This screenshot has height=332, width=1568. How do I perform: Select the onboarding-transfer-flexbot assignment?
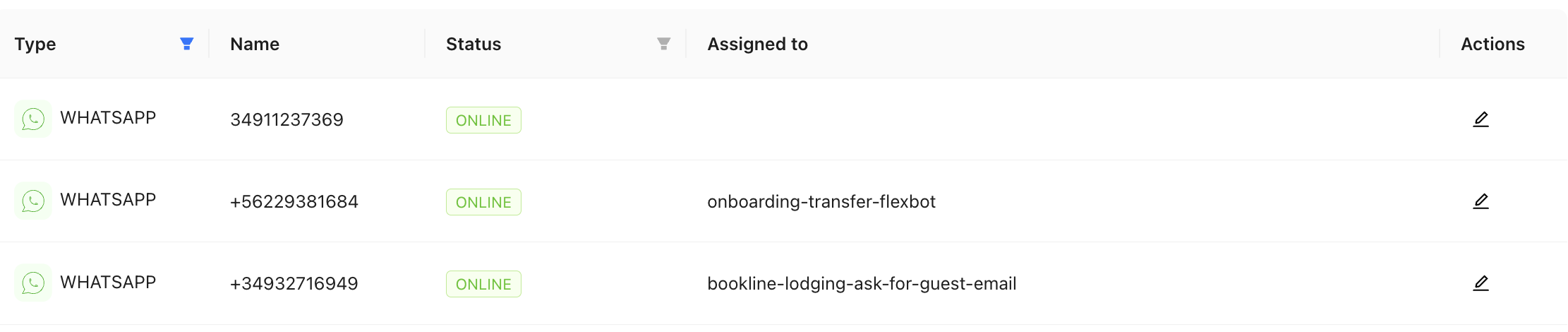click(x=821, y=202)
